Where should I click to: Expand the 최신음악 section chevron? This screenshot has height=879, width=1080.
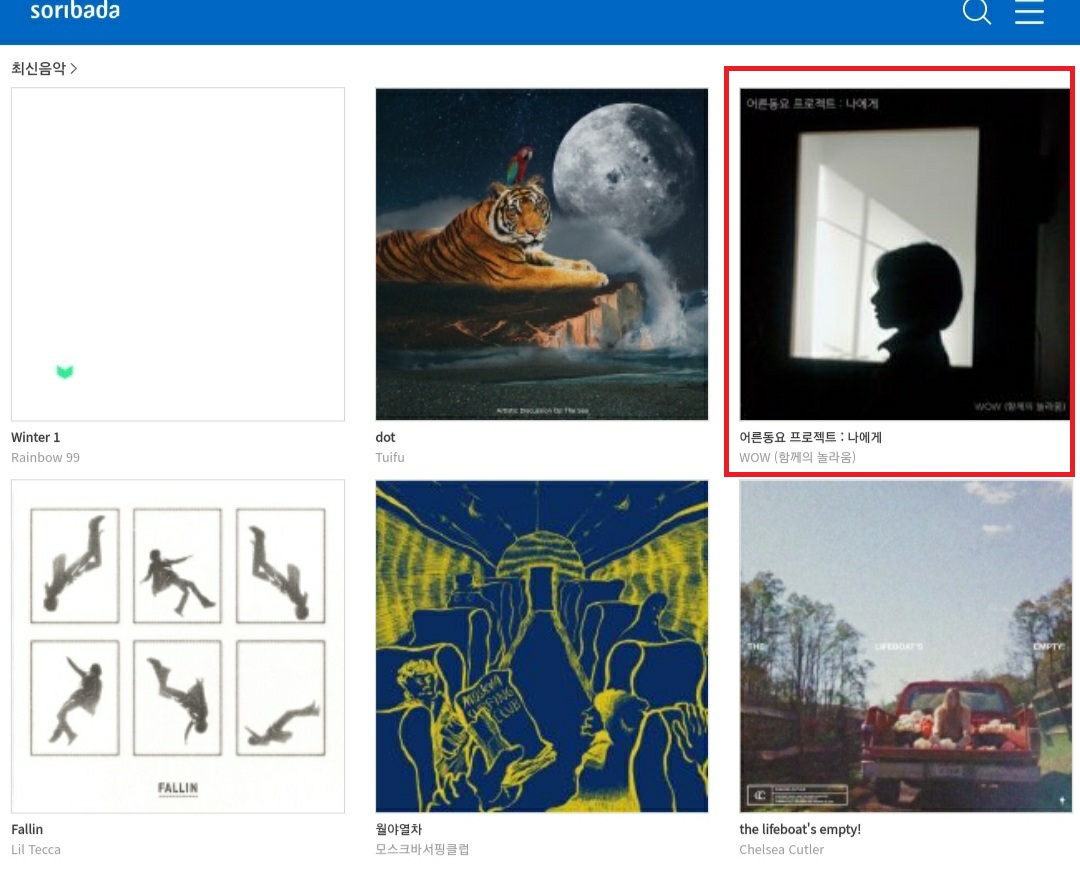click(x=74, y=68)
